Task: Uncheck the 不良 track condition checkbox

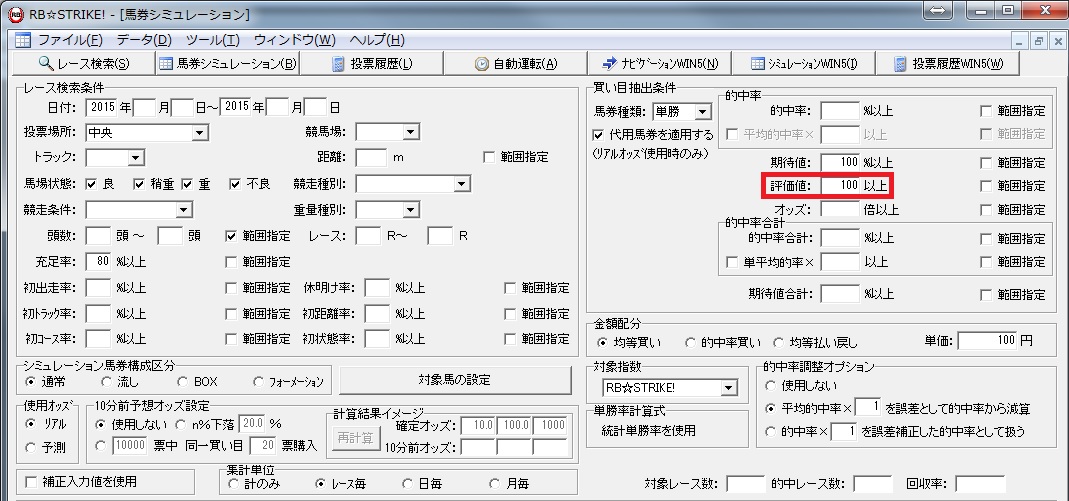Action: click(x=236, y=184)
